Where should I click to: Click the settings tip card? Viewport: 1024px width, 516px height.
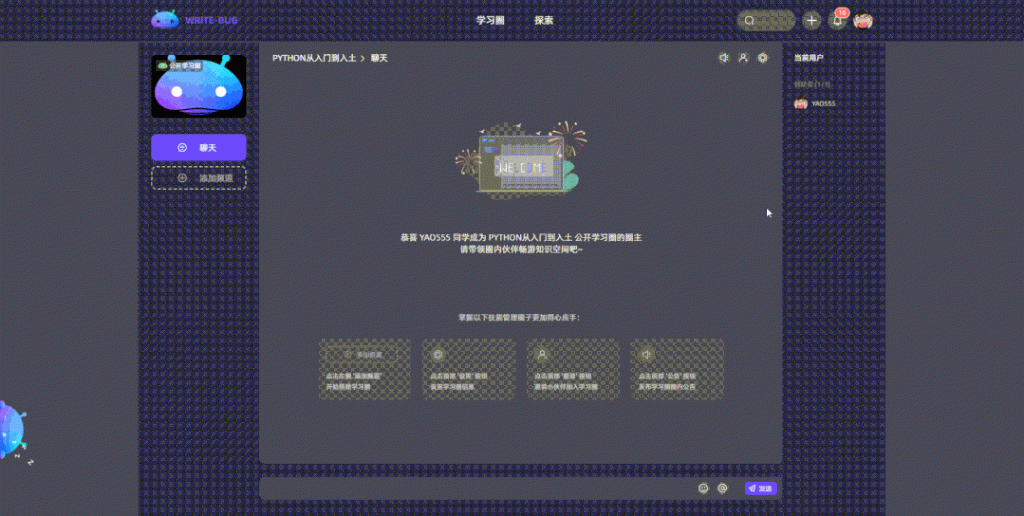(469, 369)
